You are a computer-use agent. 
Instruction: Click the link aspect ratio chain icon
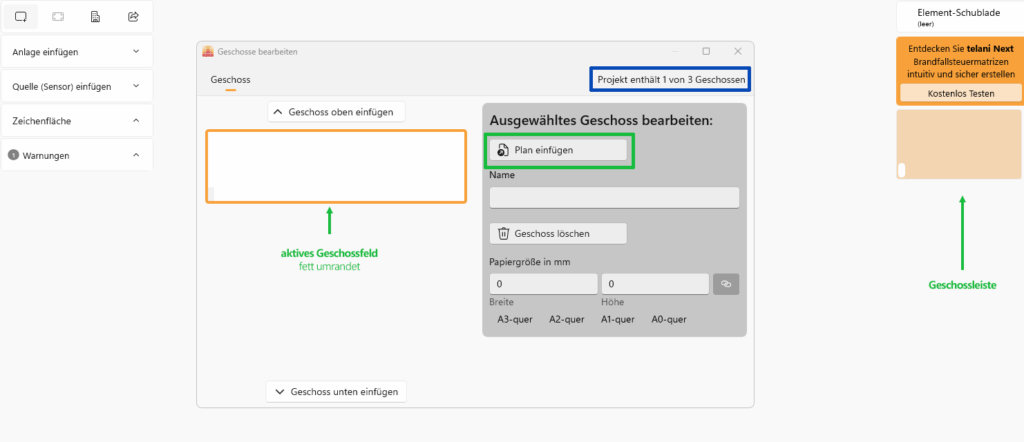[726, 284]
